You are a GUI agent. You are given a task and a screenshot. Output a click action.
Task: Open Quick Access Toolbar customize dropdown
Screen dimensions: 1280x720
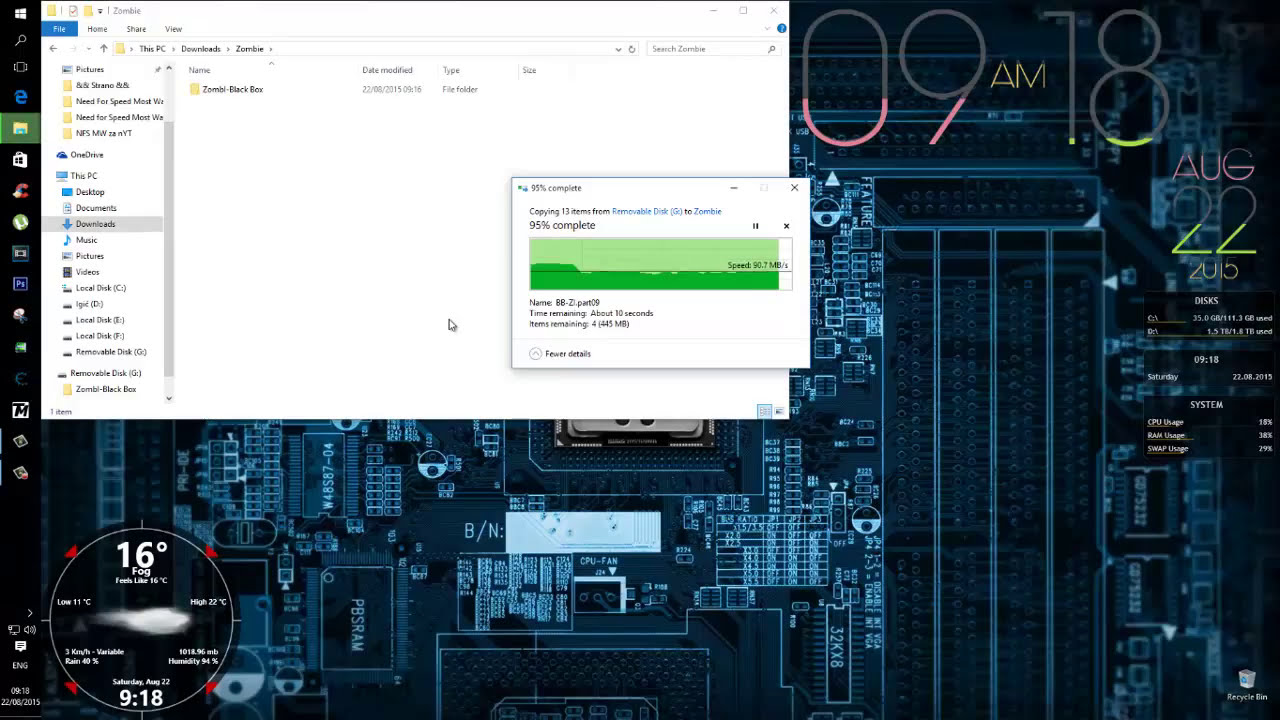click(100, 11)
